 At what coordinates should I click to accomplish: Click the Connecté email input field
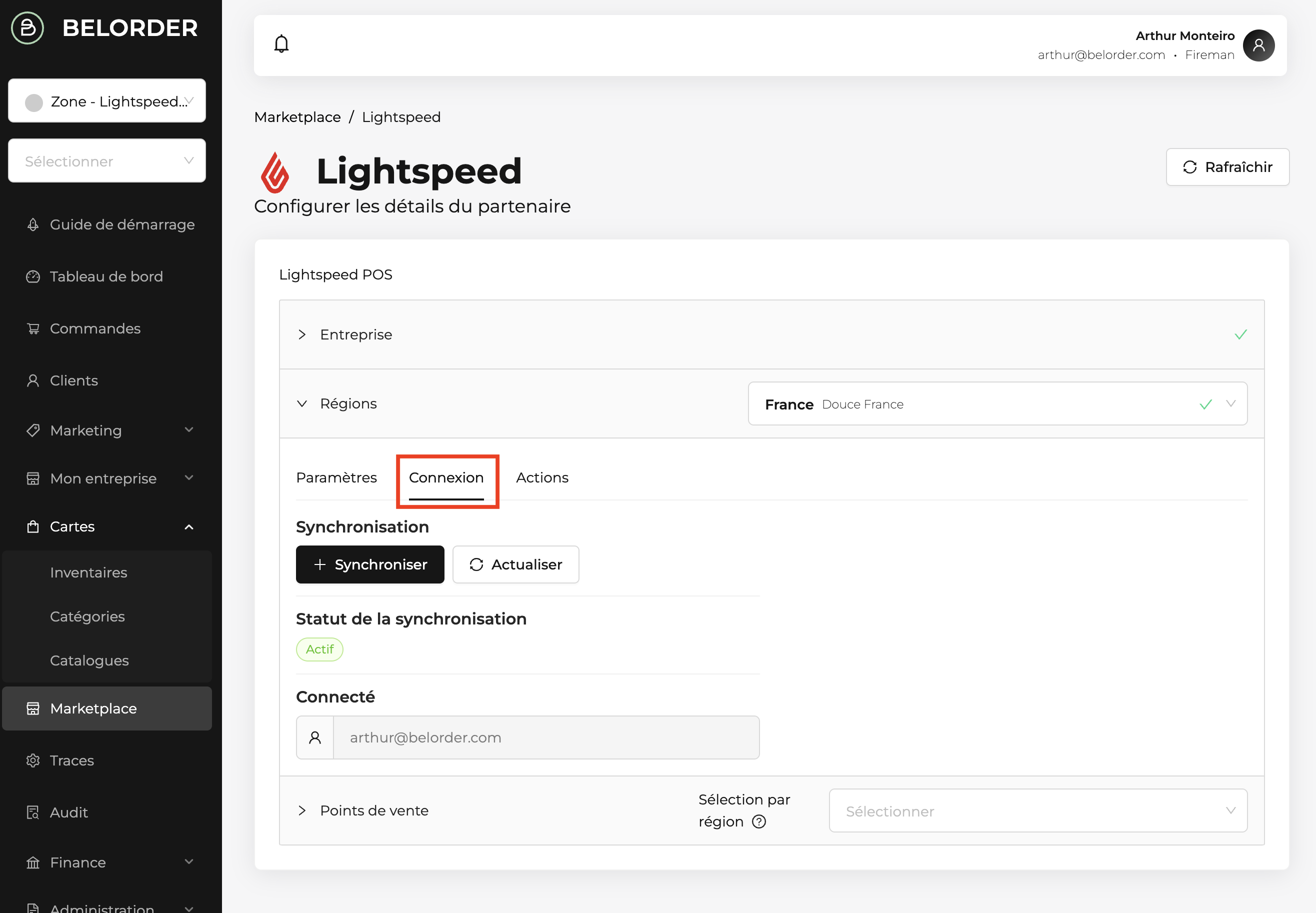546,737
